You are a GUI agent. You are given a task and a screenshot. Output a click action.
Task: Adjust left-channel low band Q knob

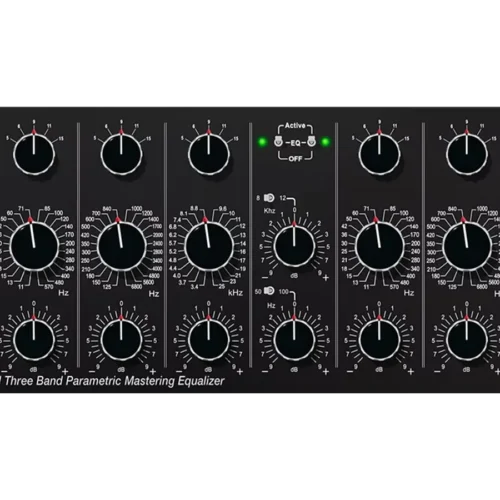34,154
